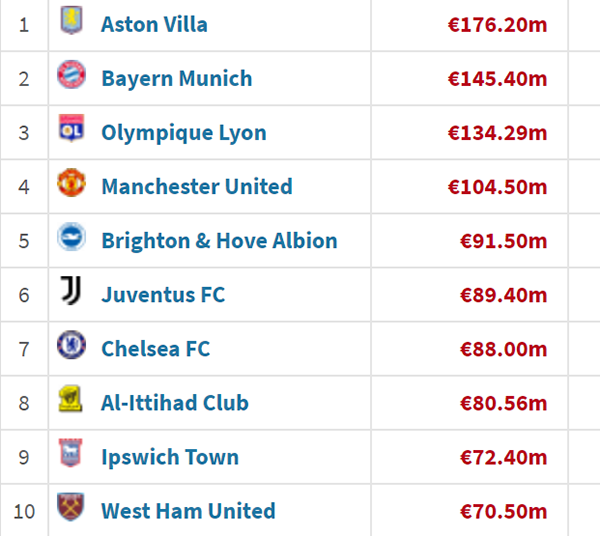Image resolution: width=600 pixels, height=536 pixels.
Task: Open the Bayern Munich club link
Action: pyautogui.click(x=176, y=78)
